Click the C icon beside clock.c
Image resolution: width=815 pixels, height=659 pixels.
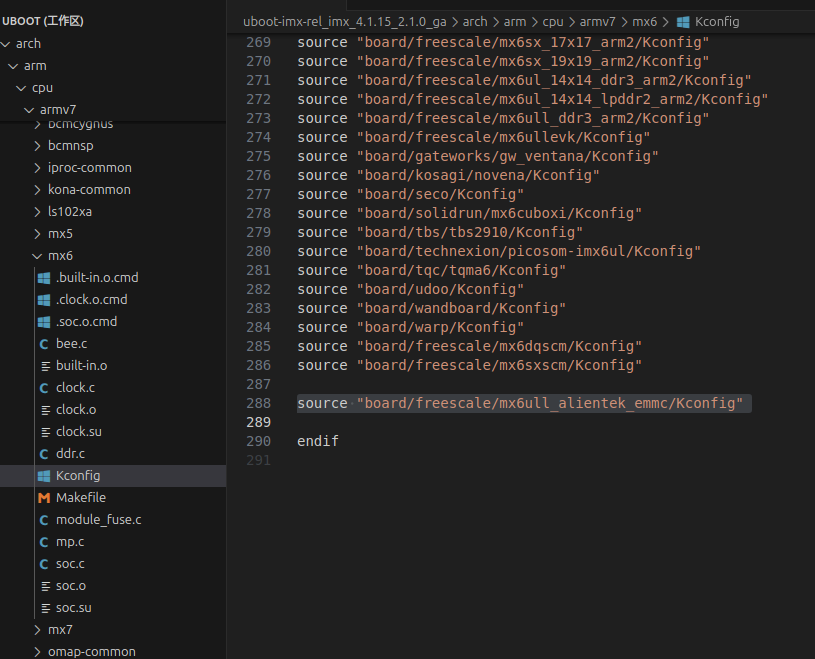44,388
